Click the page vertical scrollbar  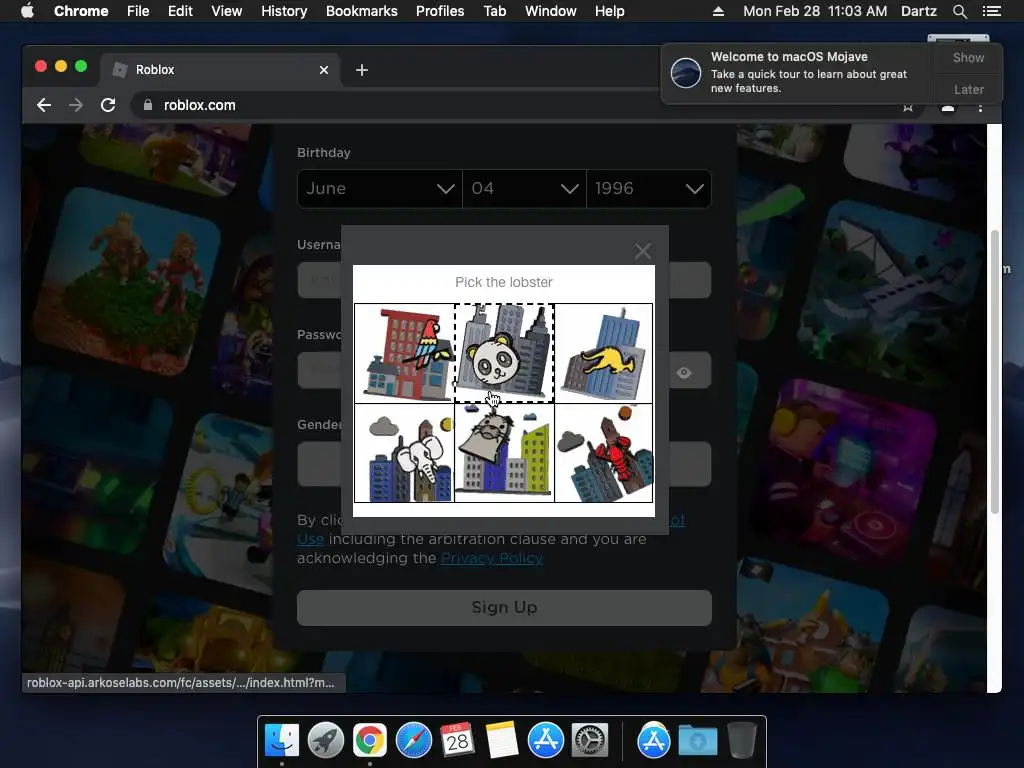(995, 372)
